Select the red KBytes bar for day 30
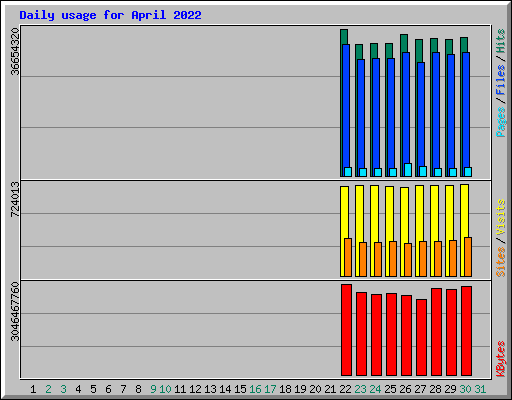The image size is (512, 400). (466, 331)
